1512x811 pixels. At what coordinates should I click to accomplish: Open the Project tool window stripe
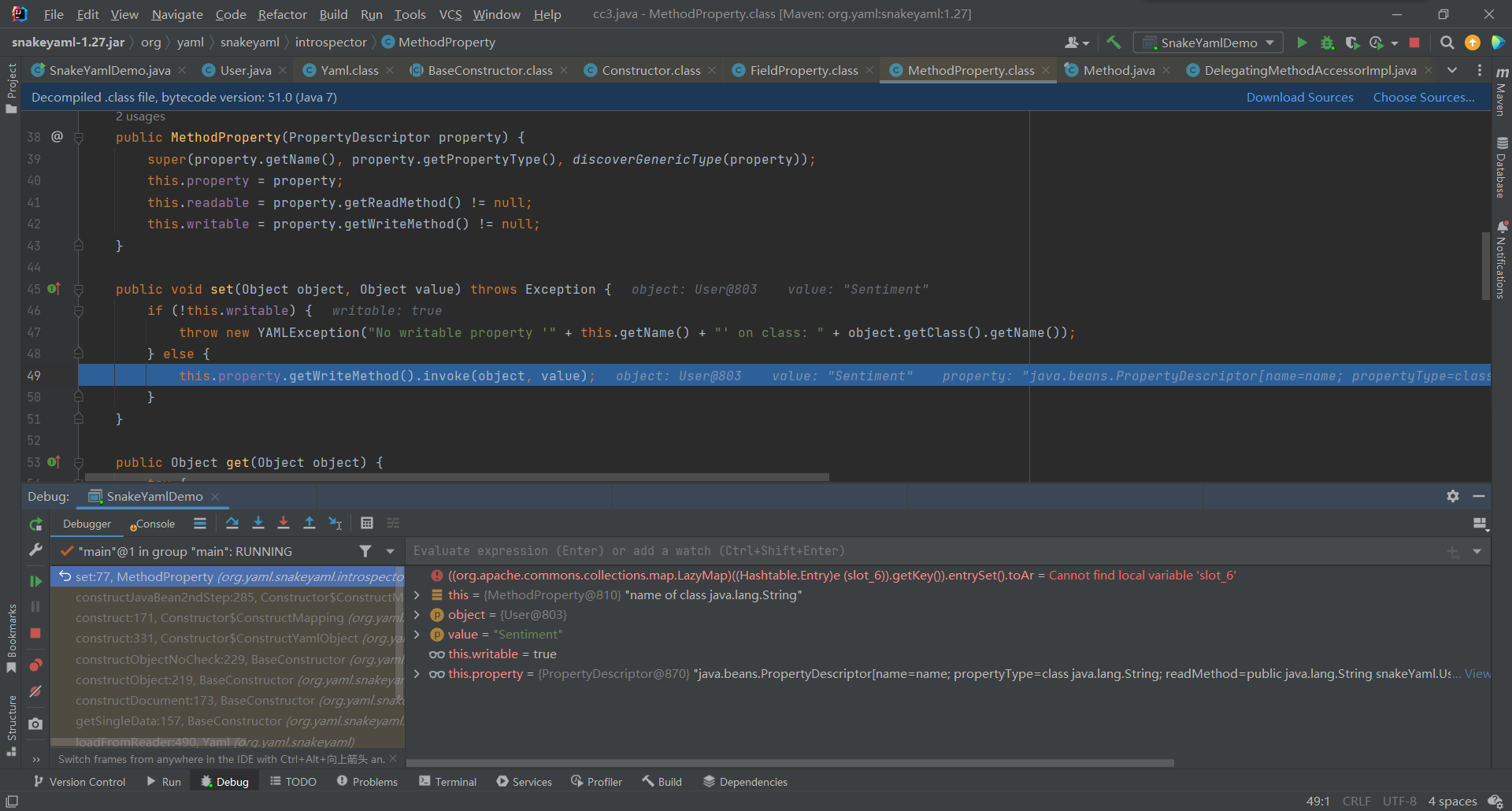11,89
